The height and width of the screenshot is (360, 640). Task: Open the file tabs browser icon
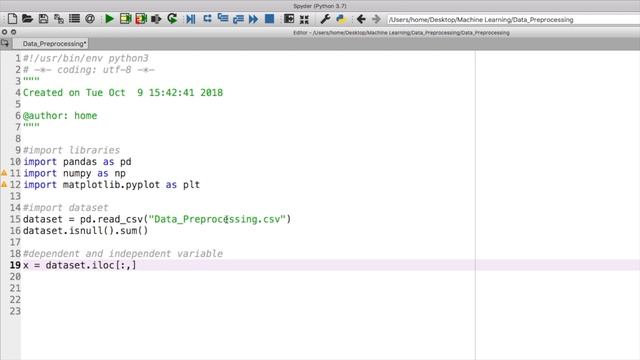coord(5,43)
